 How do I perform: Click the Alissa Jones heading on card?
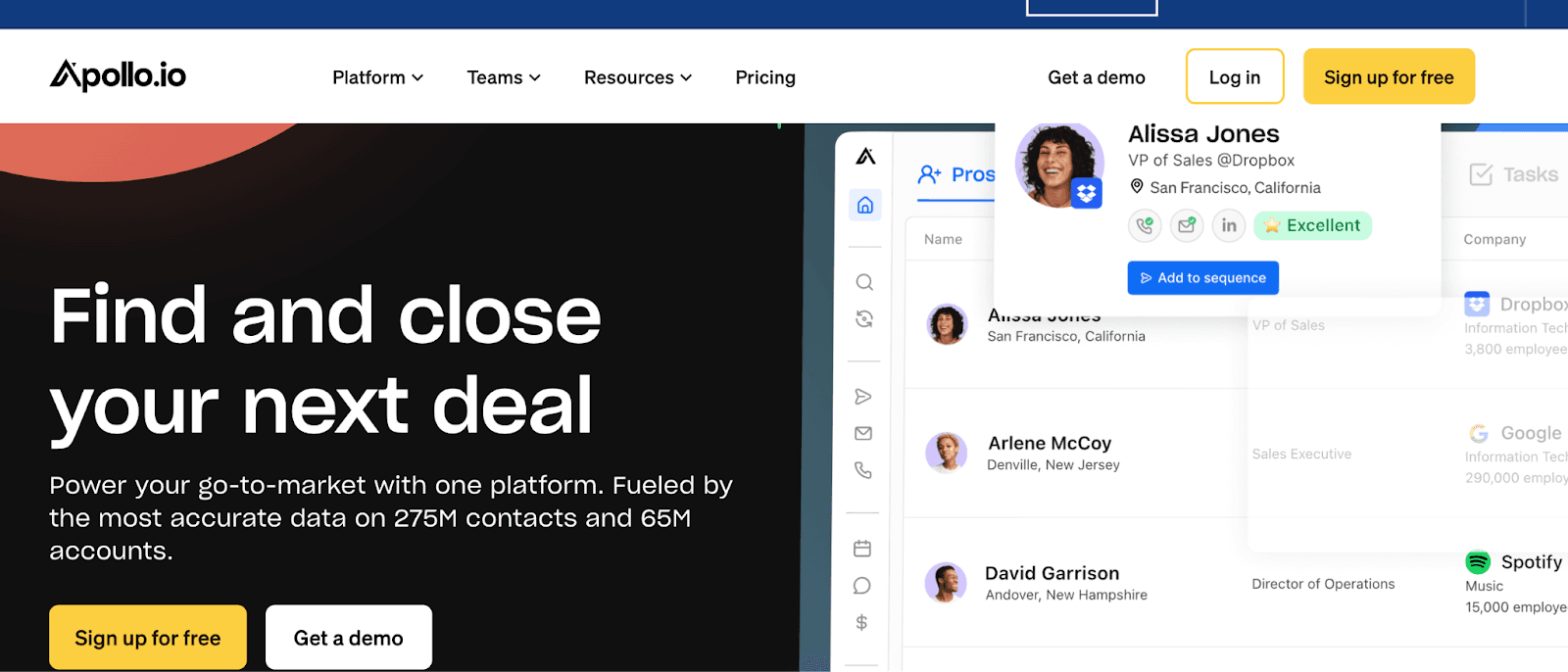pyautogui.click(x=1203, y=133)
